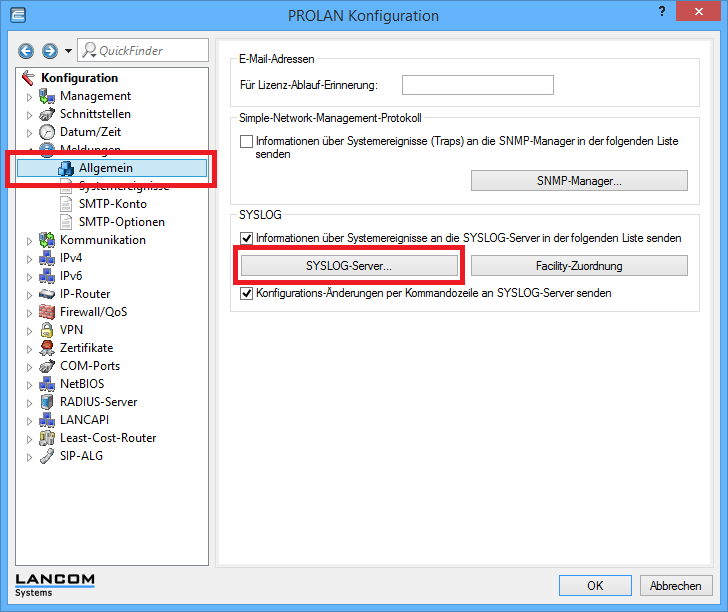728x612 pixels.
Task: Expand the Management tree node
Action: (x=29, y=97)
